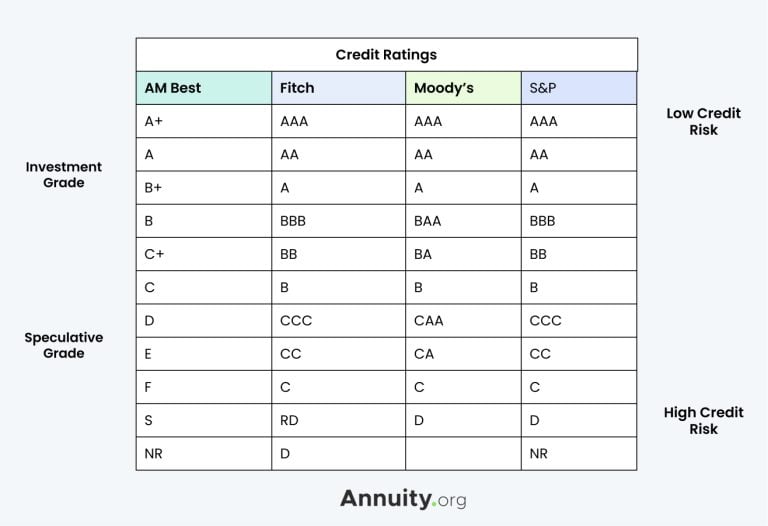Select the C+ rating in AM Best column

pos(154,254)
